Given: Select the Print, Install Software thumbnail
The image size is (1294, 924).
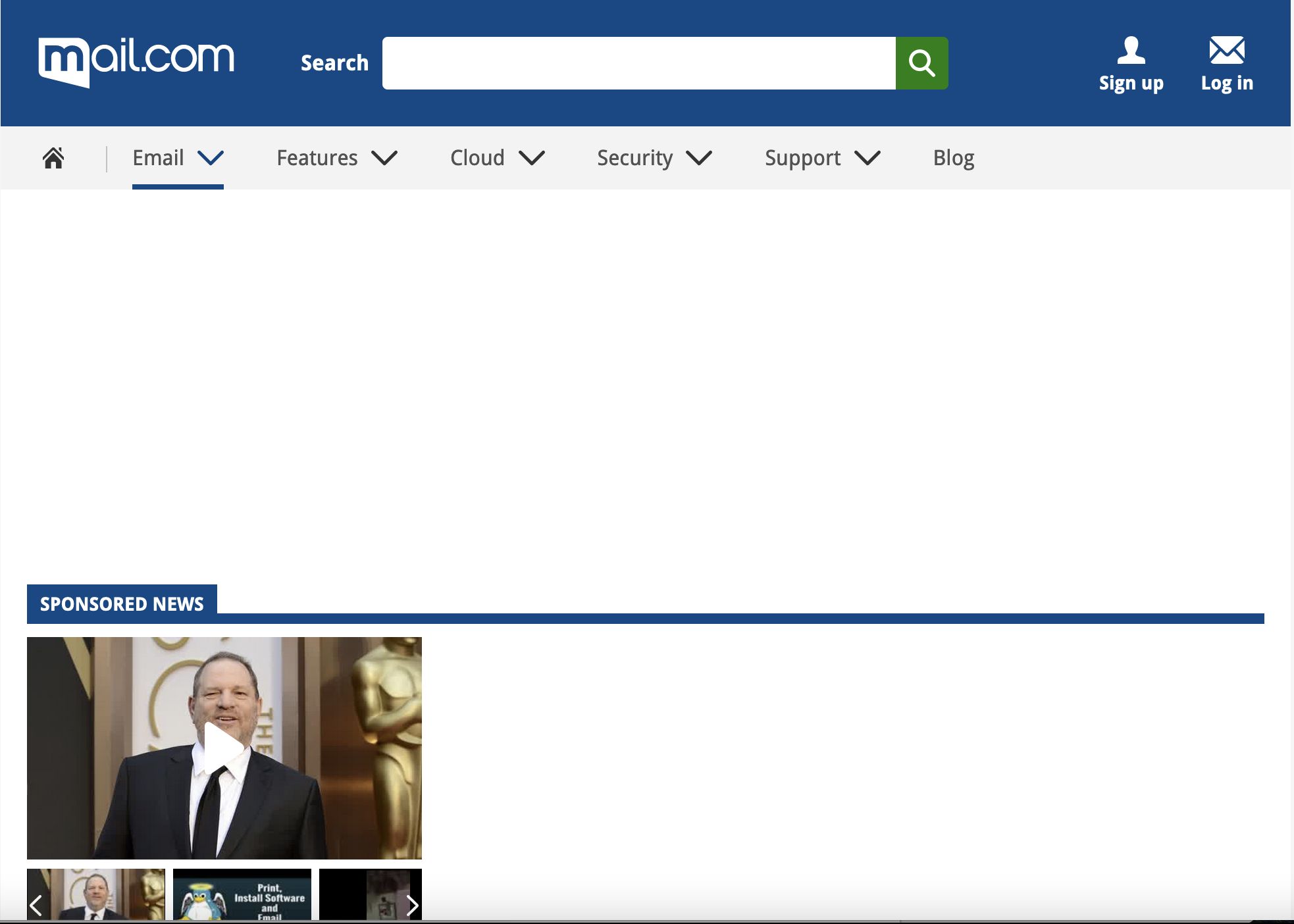Looking at the screenshot, I should [x=242, y=895].
